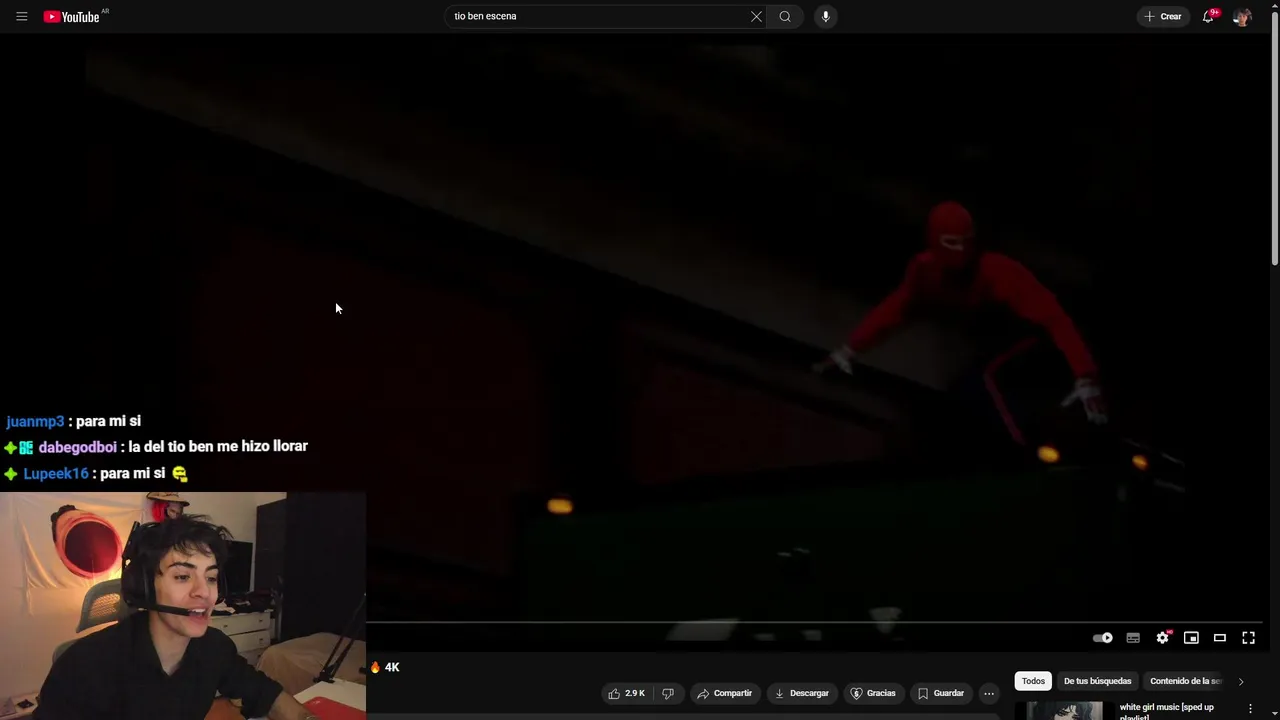Start voice search with microphone
1280x720 pixels.
825,16
